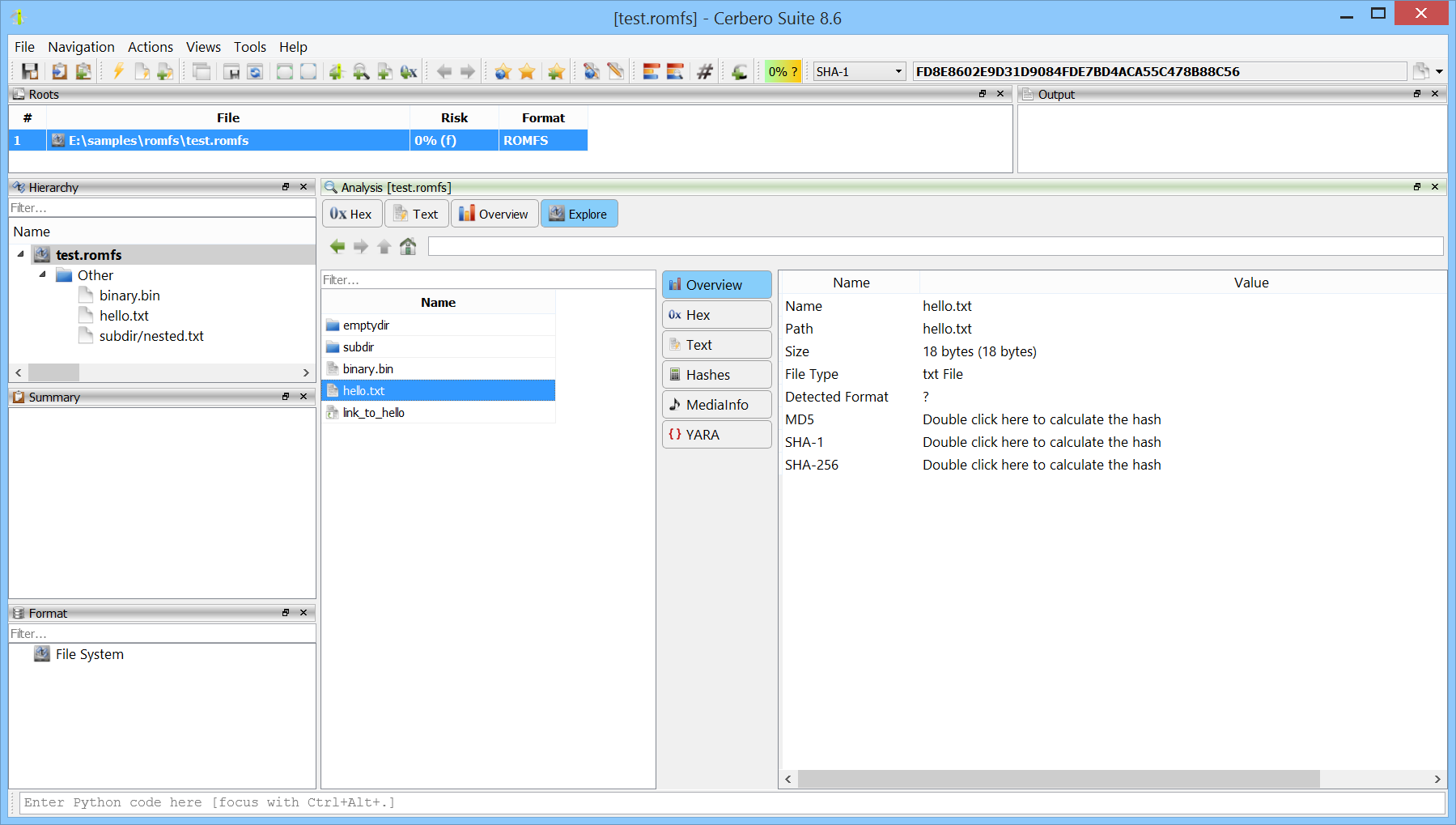Click the hash symbol (#) toolbar icon

705,72
